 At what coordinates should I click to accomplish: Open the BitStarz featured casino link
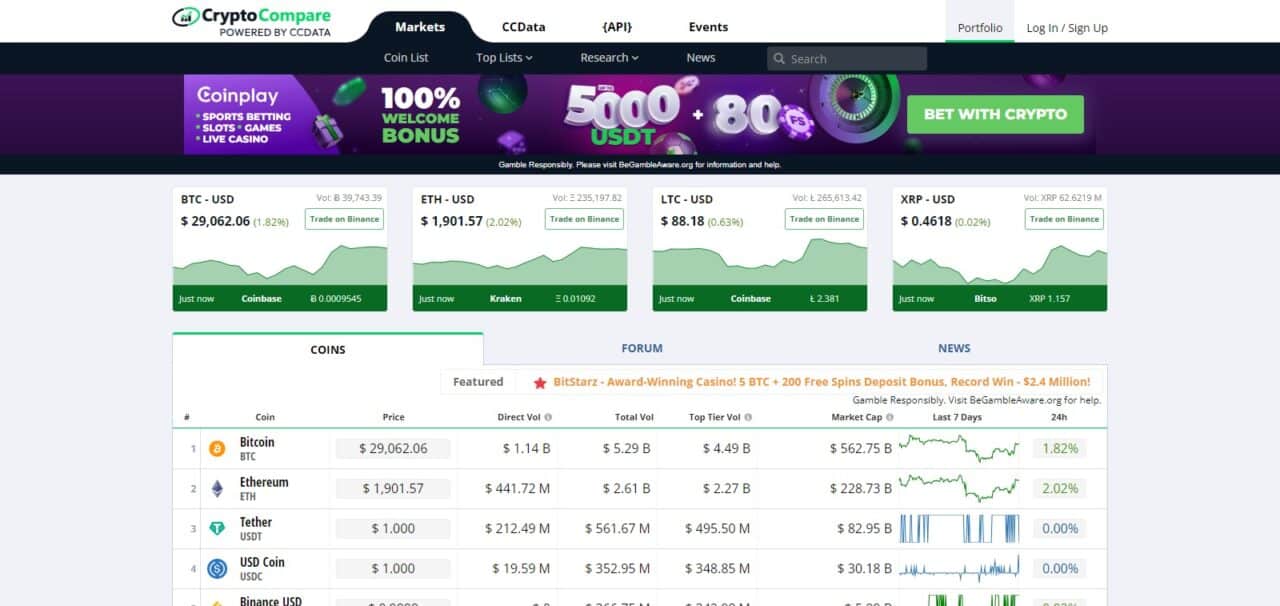click(821, 382)
